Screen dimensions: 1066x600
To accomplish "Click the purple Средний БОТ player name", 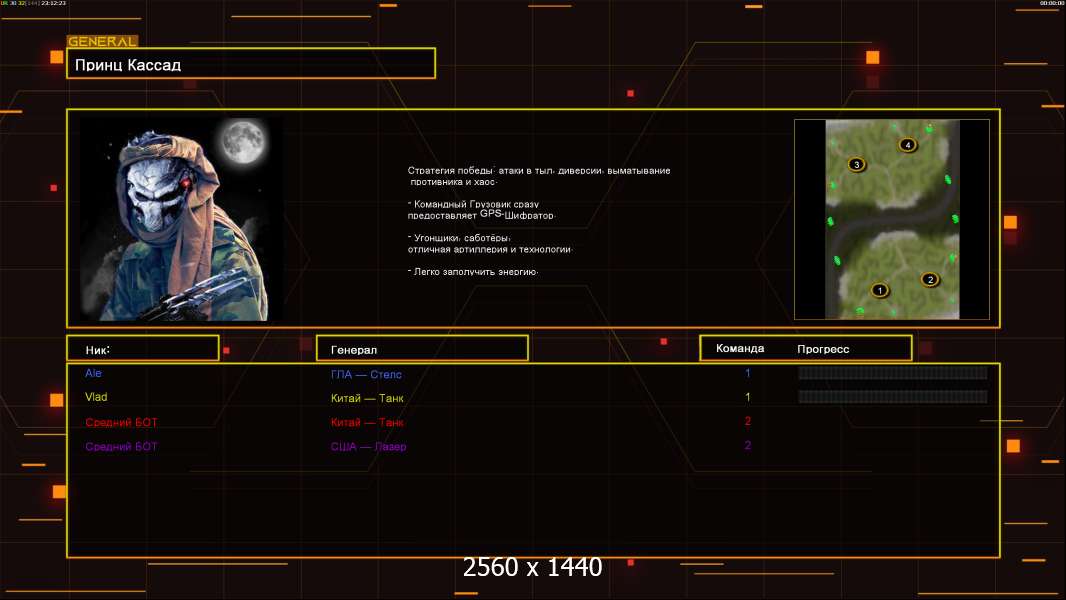I will (121, 446).
